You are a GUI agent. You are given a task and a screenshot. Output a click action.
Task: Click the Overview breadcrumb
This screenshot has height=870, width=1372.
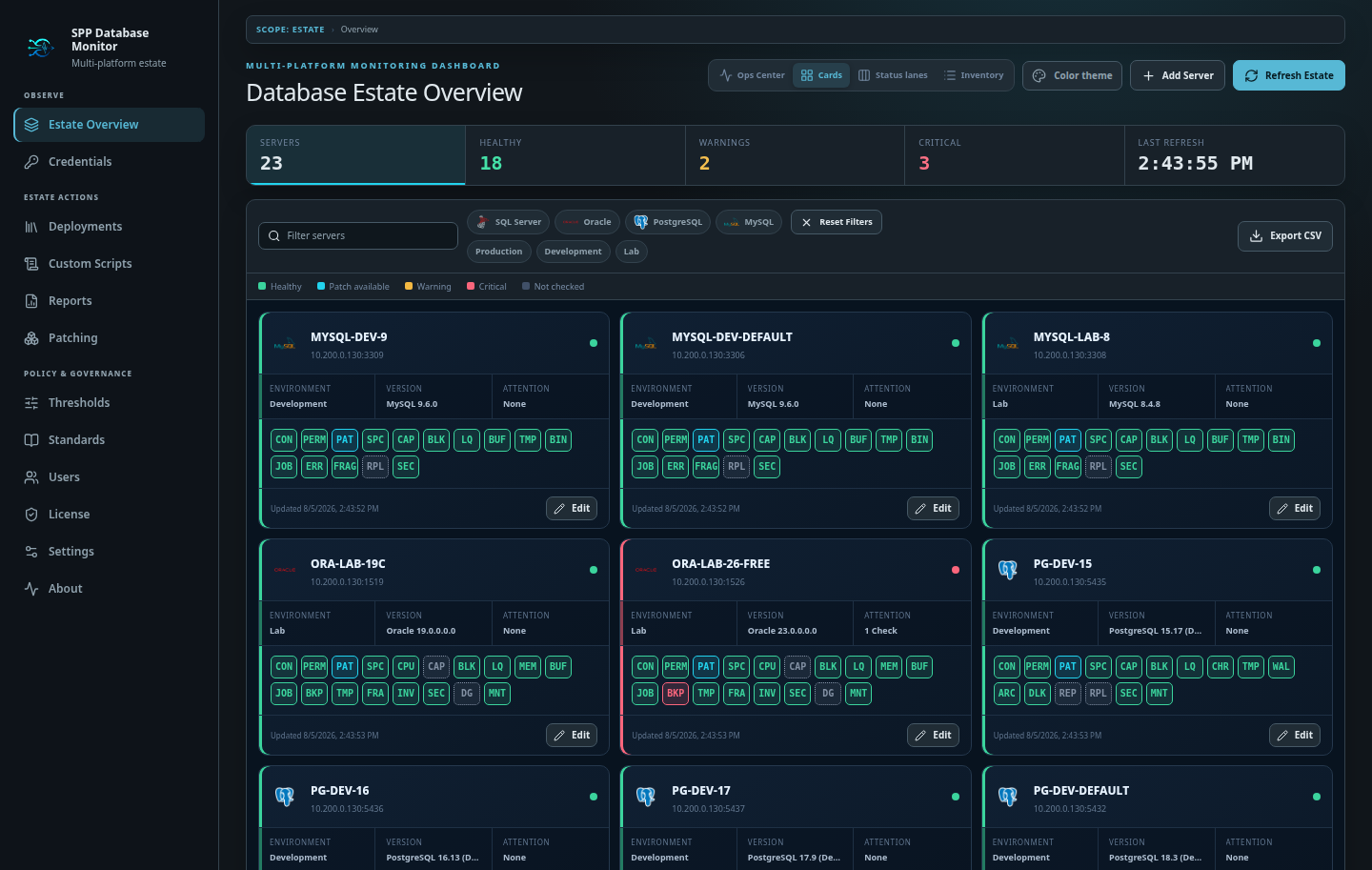point(359,30)
